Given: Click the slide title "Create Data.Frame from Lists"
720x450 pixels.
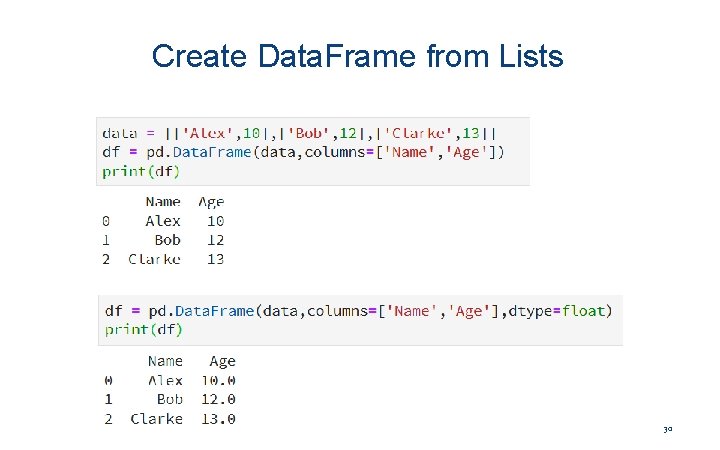Looking at the screenshot, I should pos(357,56).
